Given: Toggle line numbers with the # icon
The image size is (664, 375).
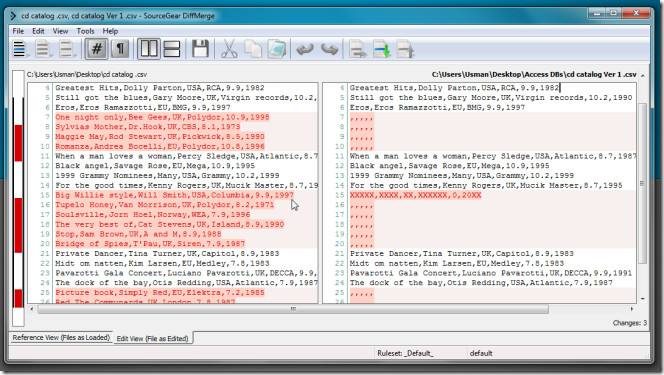Looking at the screenshot, I should tap(97, 49).
